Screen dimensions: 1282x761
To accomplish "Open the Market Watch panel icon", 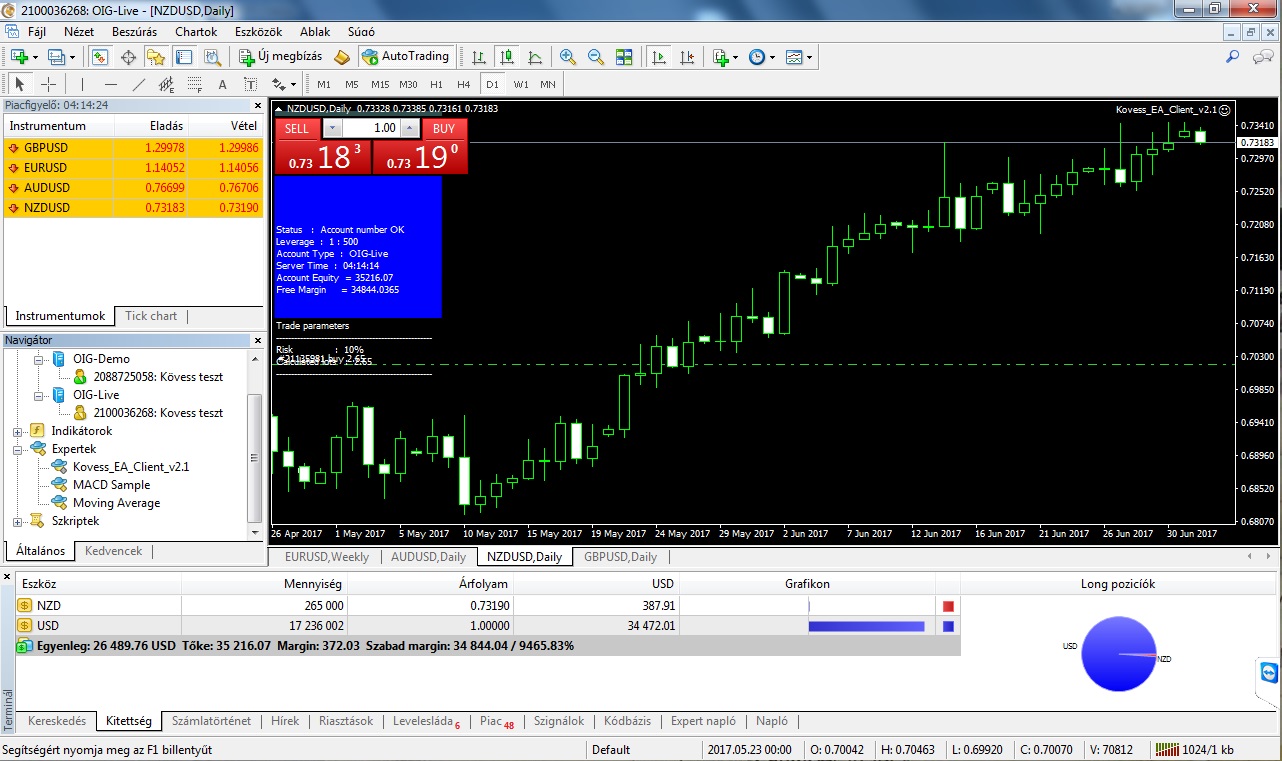I will click(100, 57).
